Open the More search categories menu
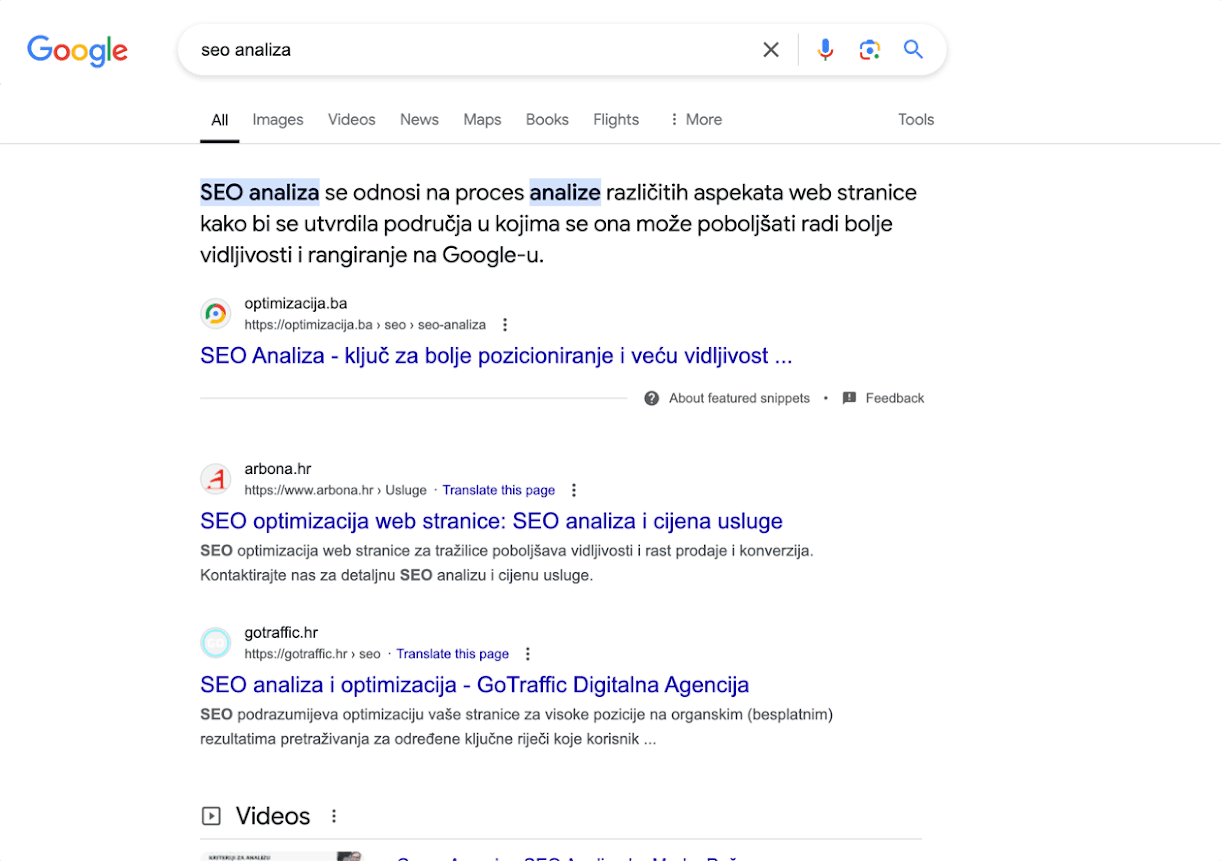 (695, 119)
